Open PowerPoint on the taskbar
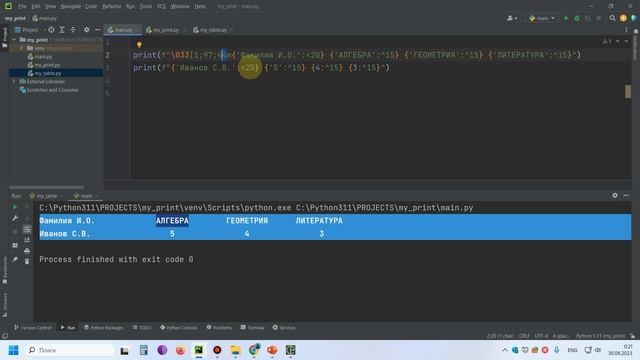 (272, 350)
